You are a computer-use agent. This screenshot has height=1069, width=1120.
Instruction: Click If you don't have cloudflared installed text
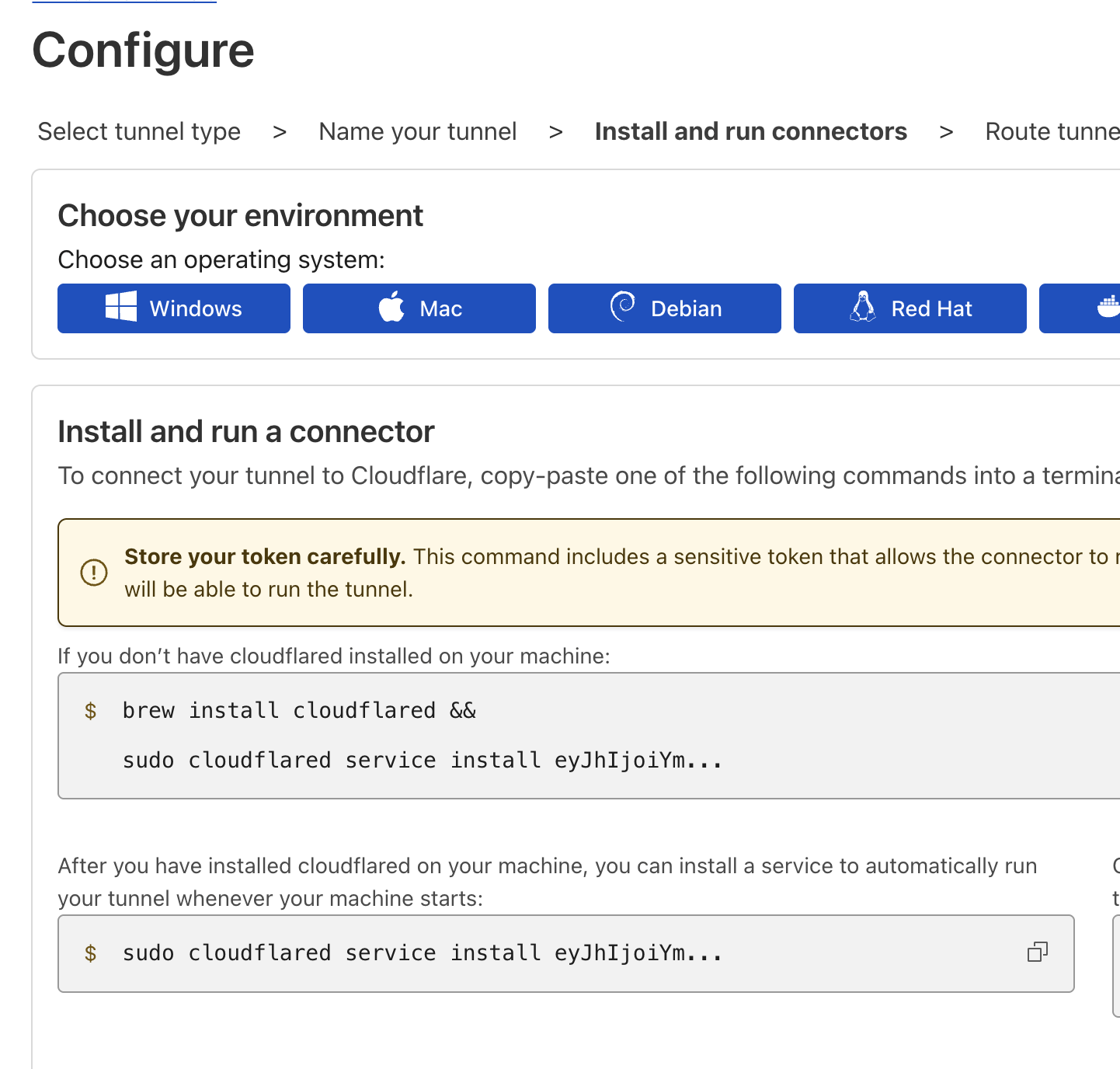click(334, 656)
